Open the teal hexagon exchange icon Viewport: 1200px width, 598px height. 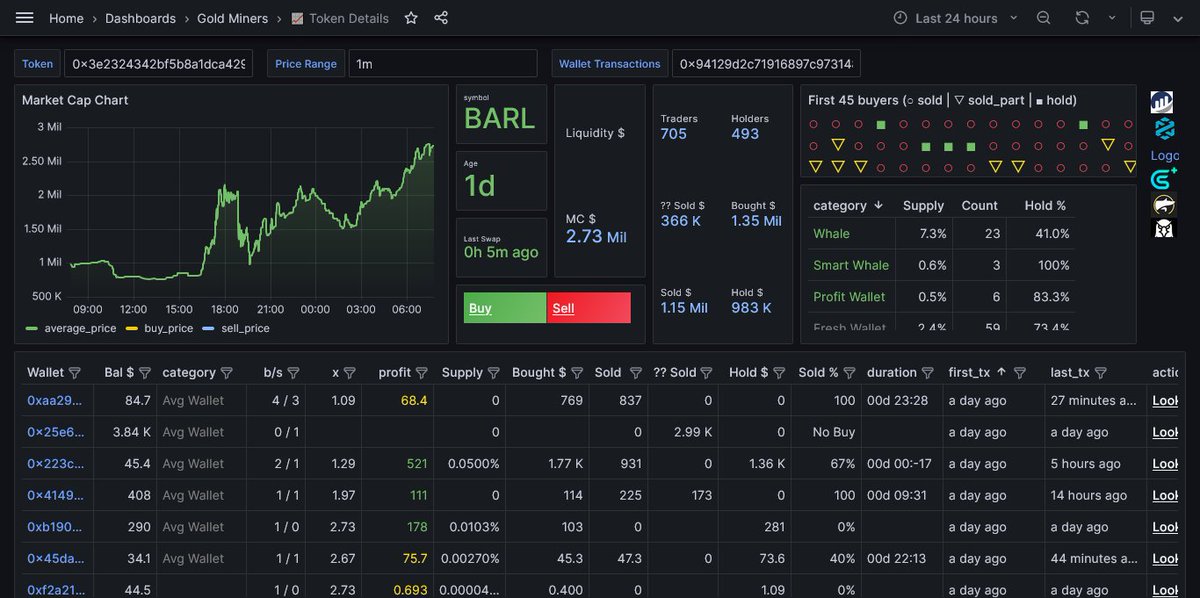point(1163,128)
